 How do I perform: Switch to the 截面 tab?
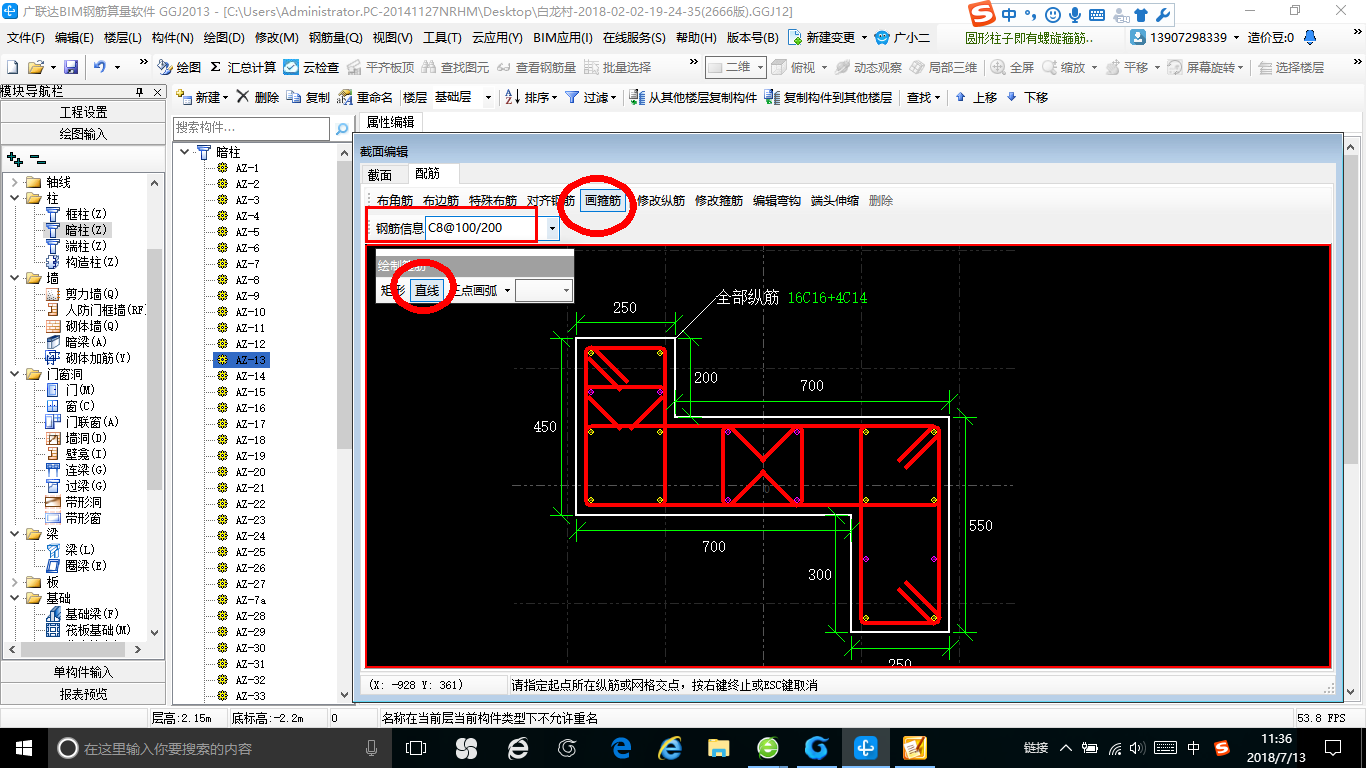click(380, 174)
